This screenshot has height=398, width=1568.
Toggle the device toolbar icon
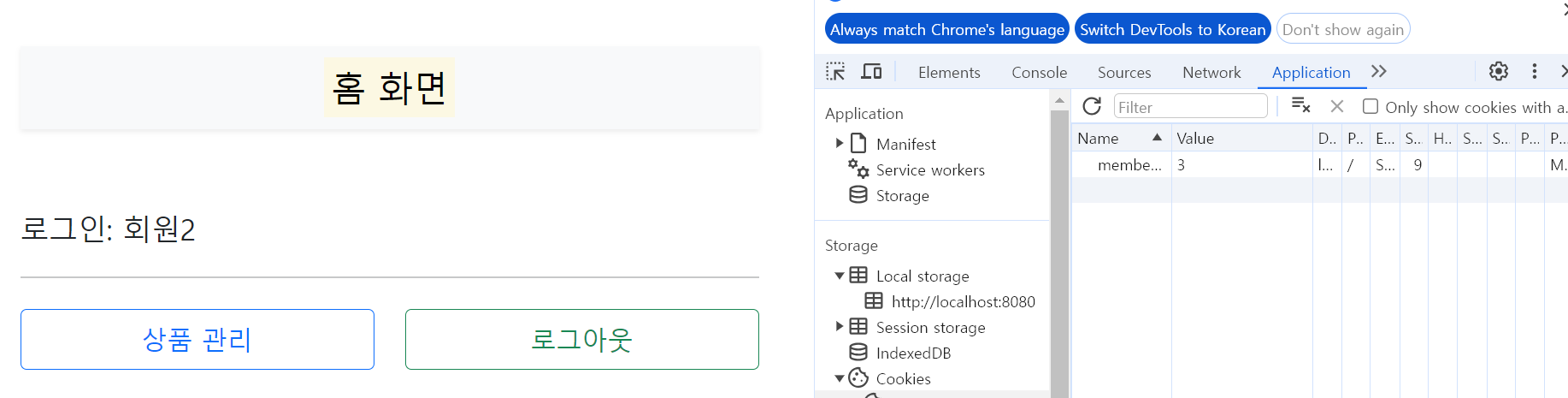pos(871,72)
